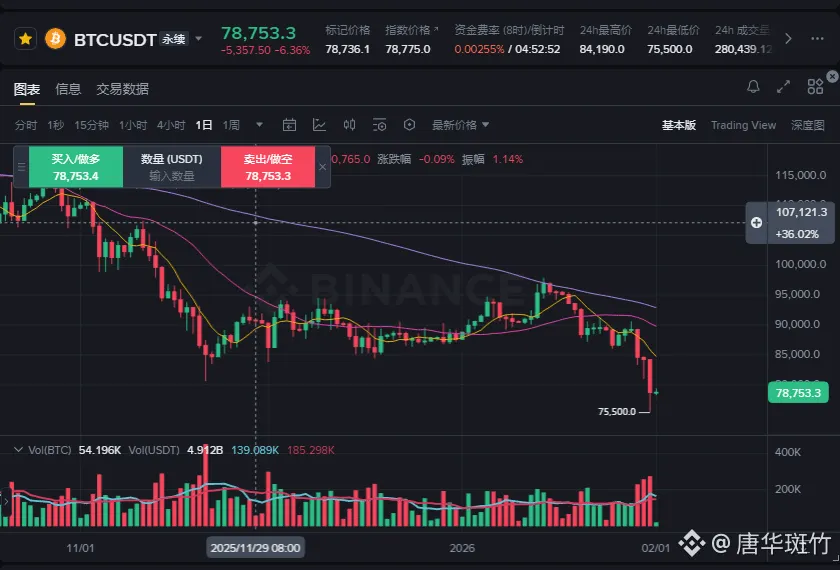Switch to the 信息 tab
840x570 pixels.
pyautogui.click(x=68, y=89)
